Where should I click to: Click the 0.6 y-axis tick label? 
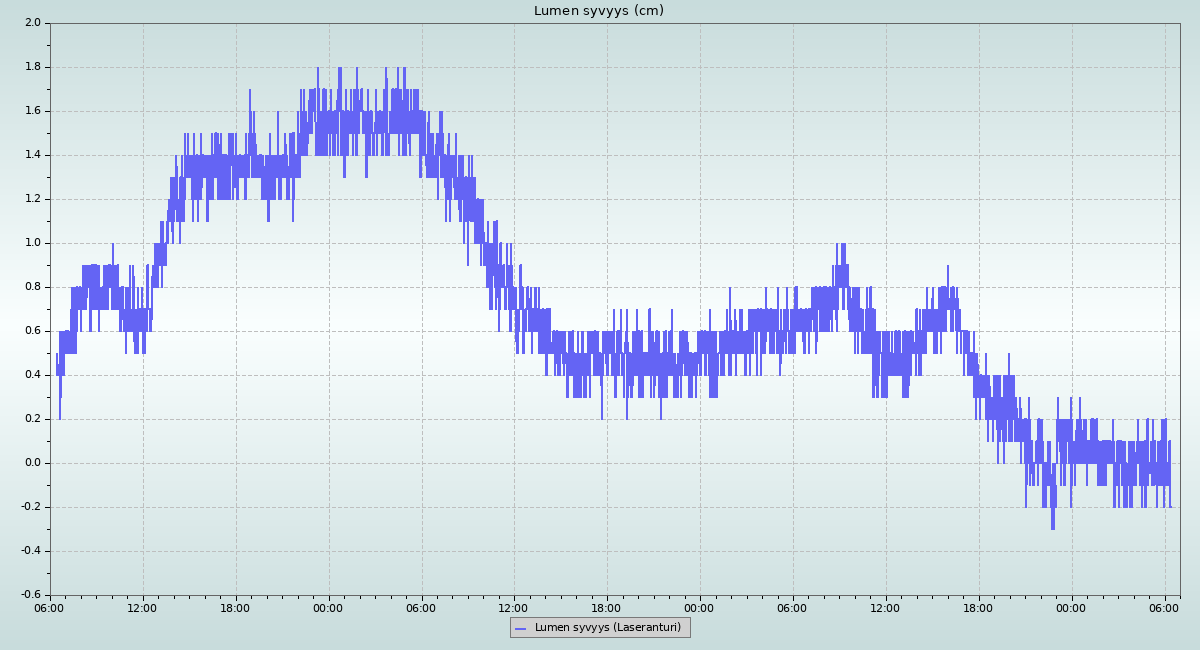pos(32,331)
